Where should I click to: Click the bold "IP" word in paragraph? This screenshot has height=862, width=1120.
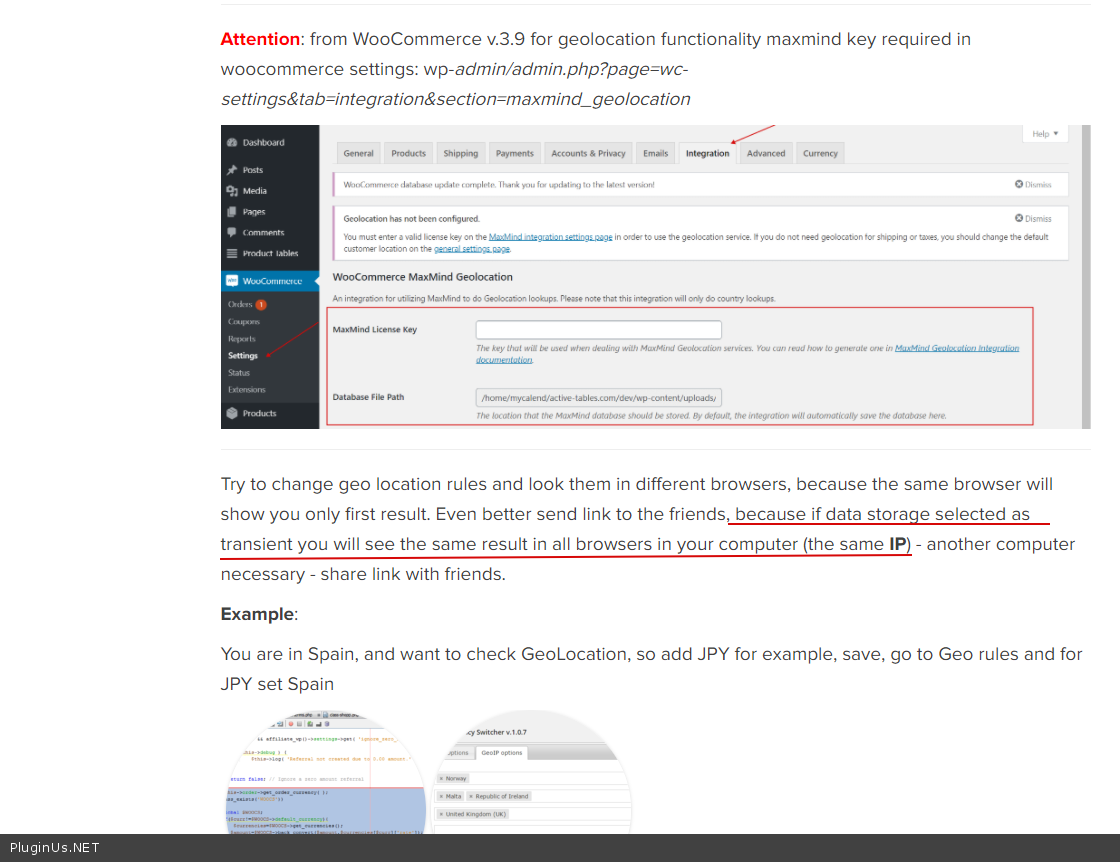coord(897,544)
